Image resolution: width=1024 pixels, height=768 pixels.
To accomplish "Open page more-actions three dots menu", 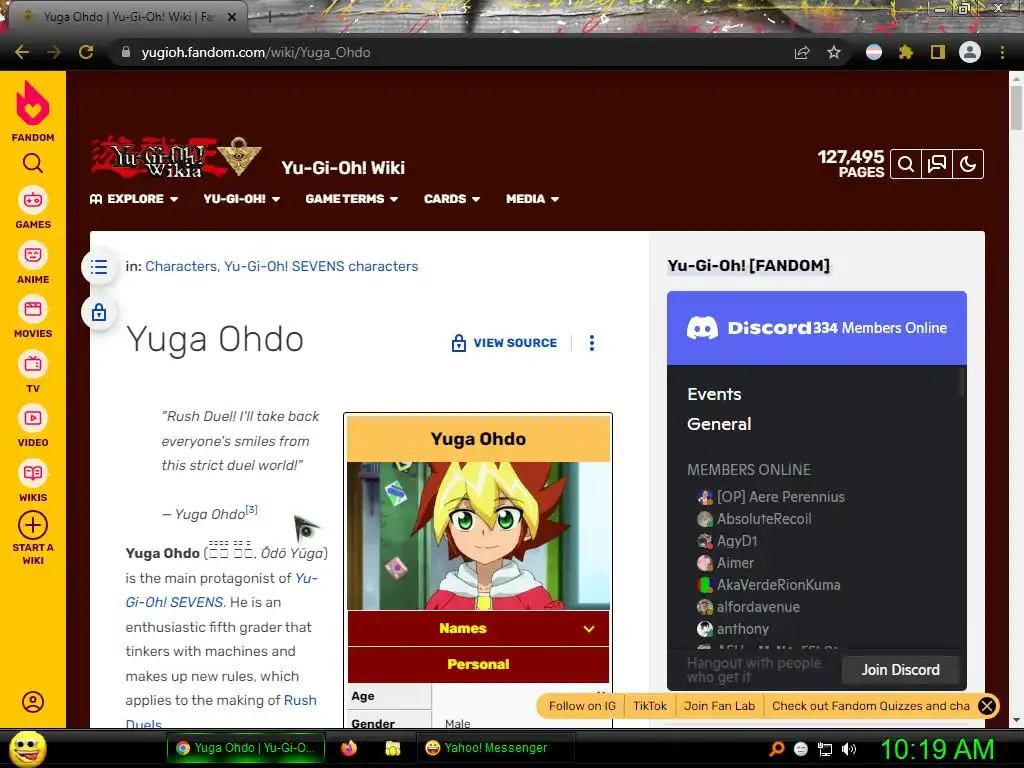I will (592, 343).
